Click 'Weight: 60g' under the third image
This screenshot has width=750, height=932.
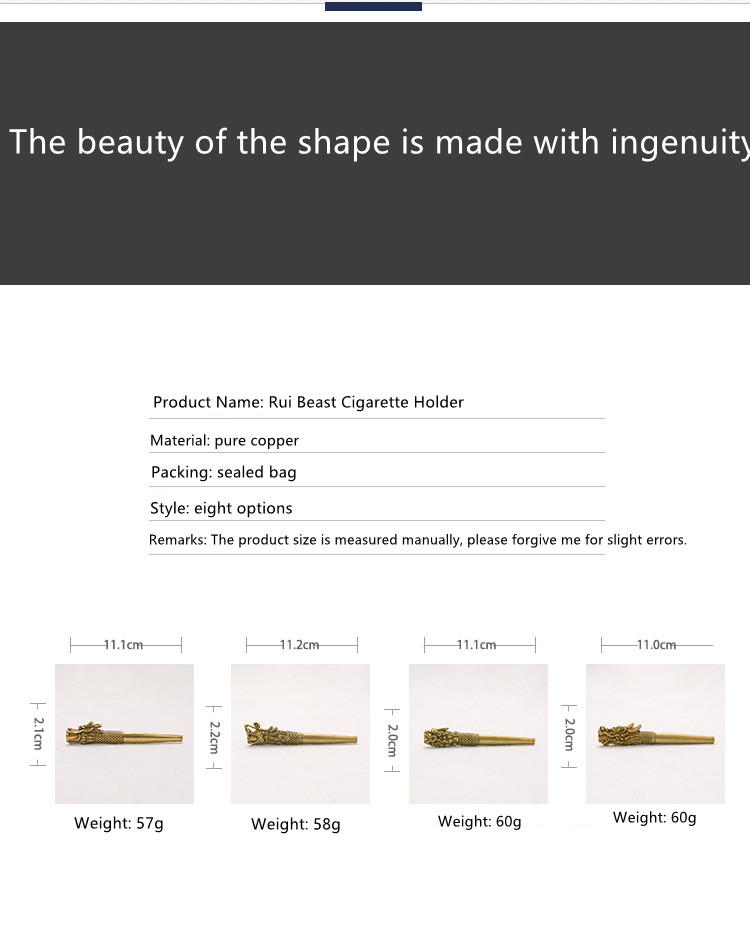[x=479, y=822]
